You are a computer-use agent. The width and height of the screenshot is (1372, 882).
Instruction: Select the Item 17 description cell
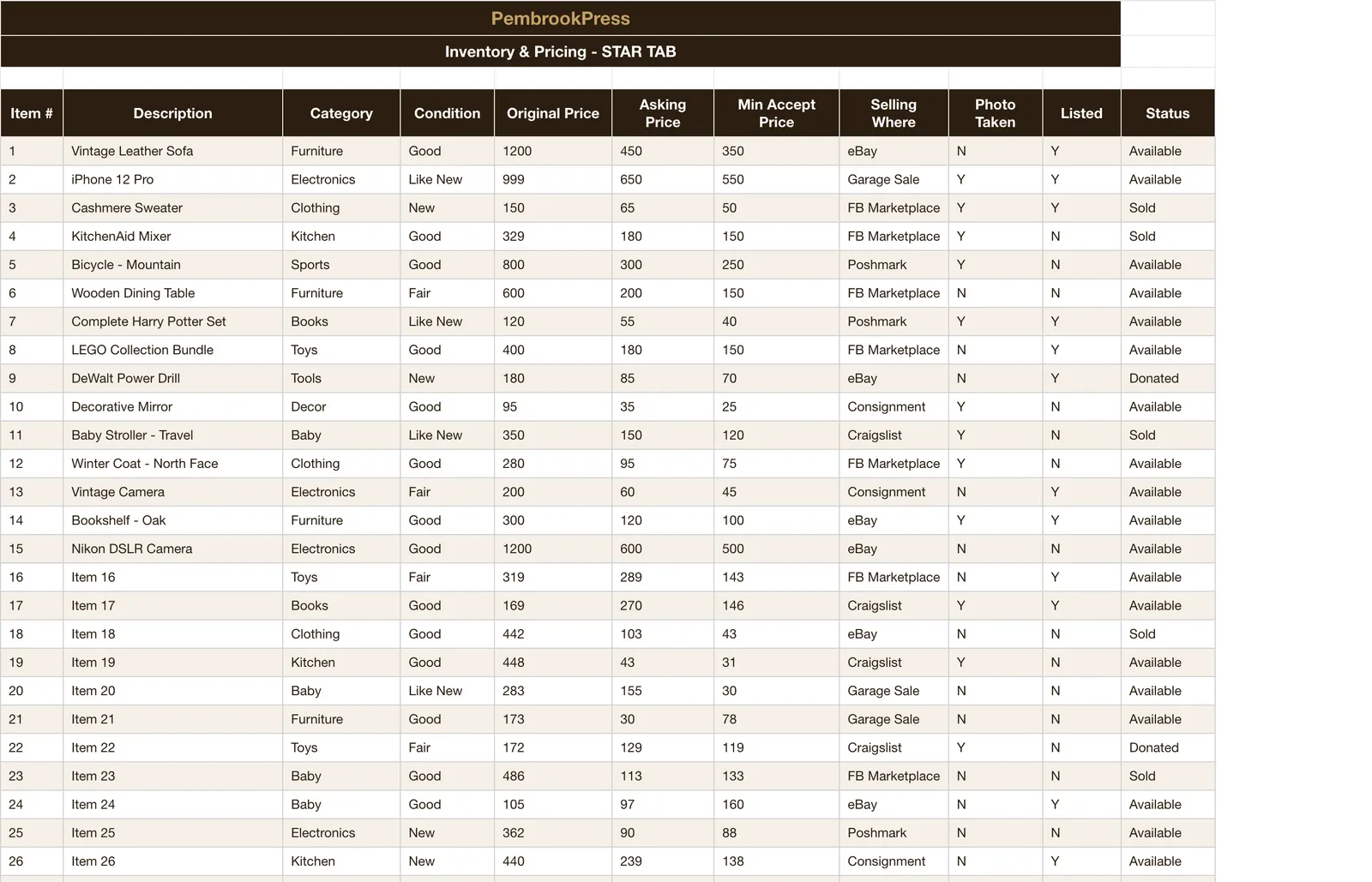coord(172,605)
